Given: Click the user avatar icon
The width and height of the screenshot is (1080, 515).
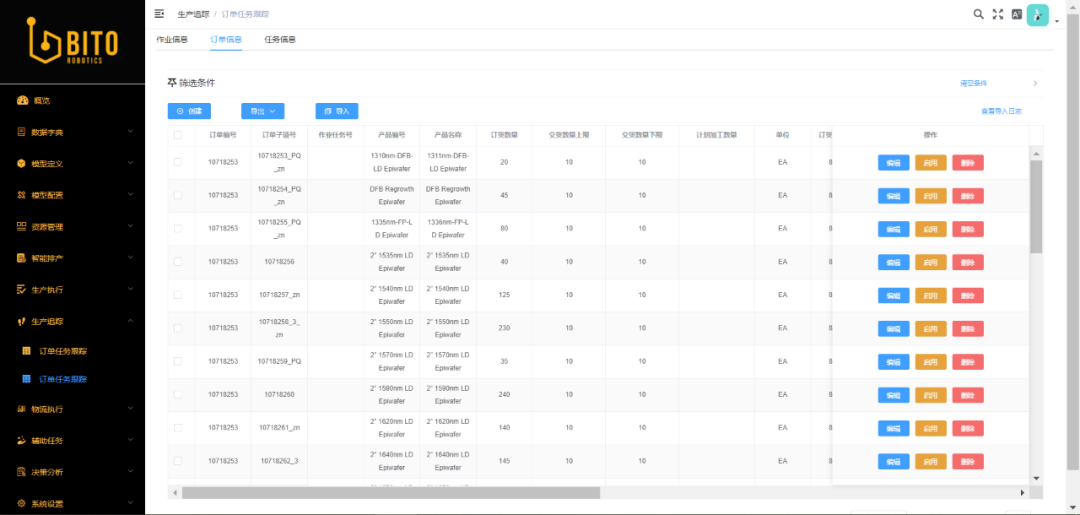Looking at the screenshot, I should pyautogui.click(x=1037, y=15).
